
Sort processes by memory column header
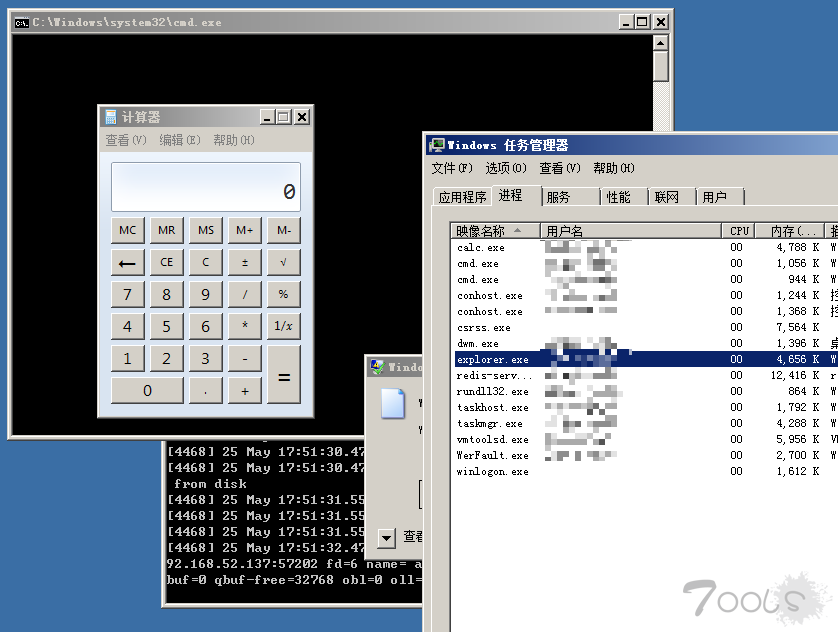790,231
